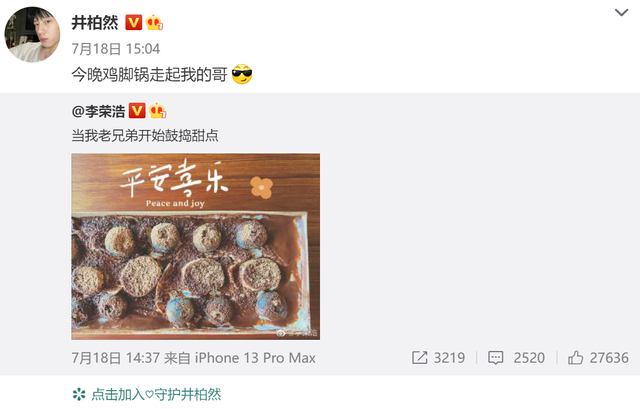Open the @李荣浩 profile link
This screenshot has width=640, height=409.
click(98, 111)
